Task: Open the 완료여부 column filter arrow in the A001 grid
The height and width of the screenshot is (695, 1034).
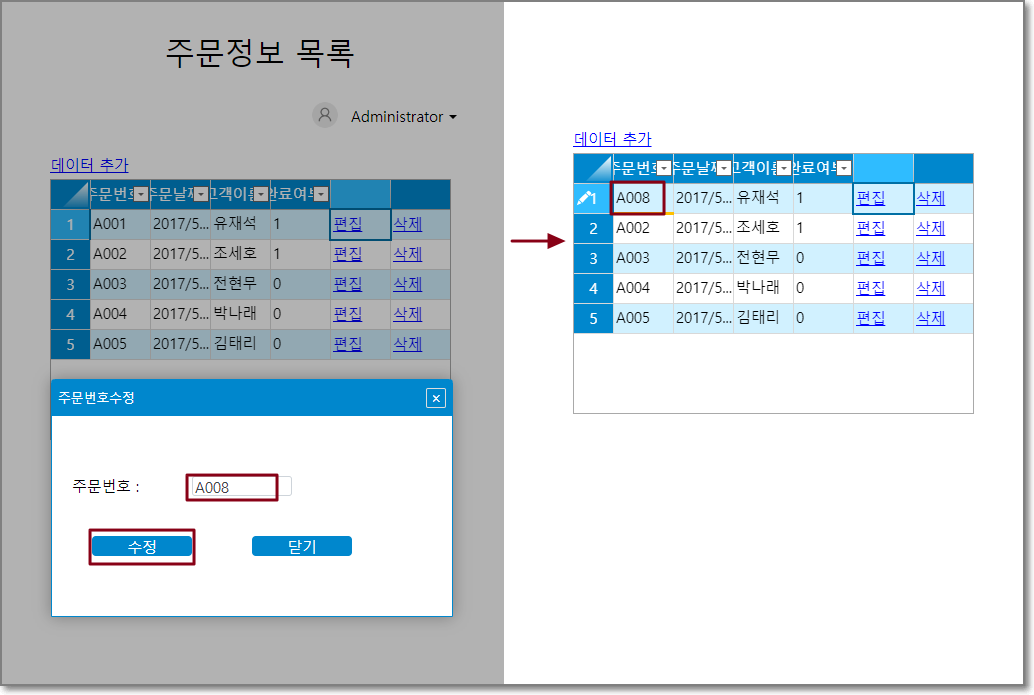Action: pyautogui.click(x=321, y=194)
